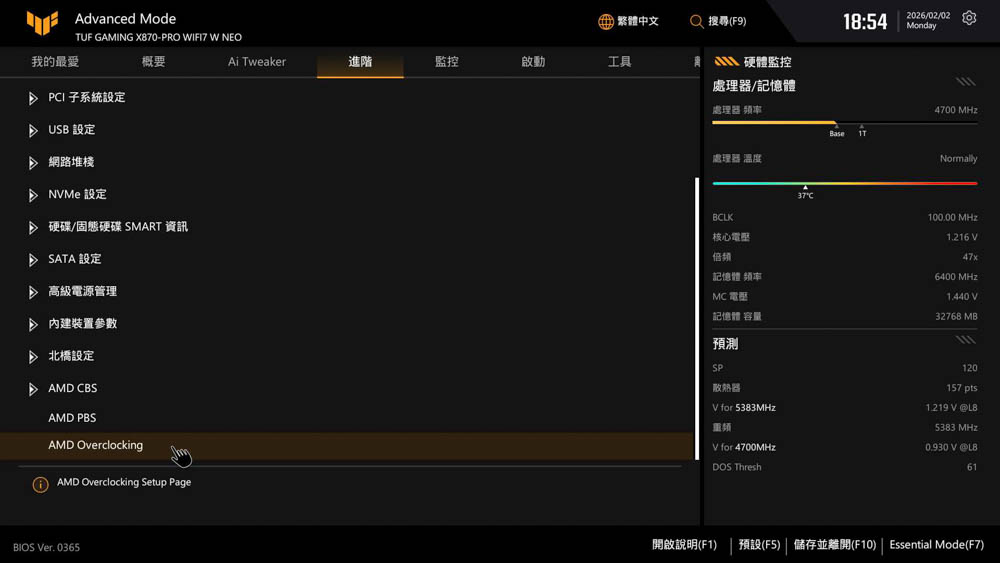Click Essential Mode(F7) button
The image size is (1000, 563).
[x=936, y=545]
